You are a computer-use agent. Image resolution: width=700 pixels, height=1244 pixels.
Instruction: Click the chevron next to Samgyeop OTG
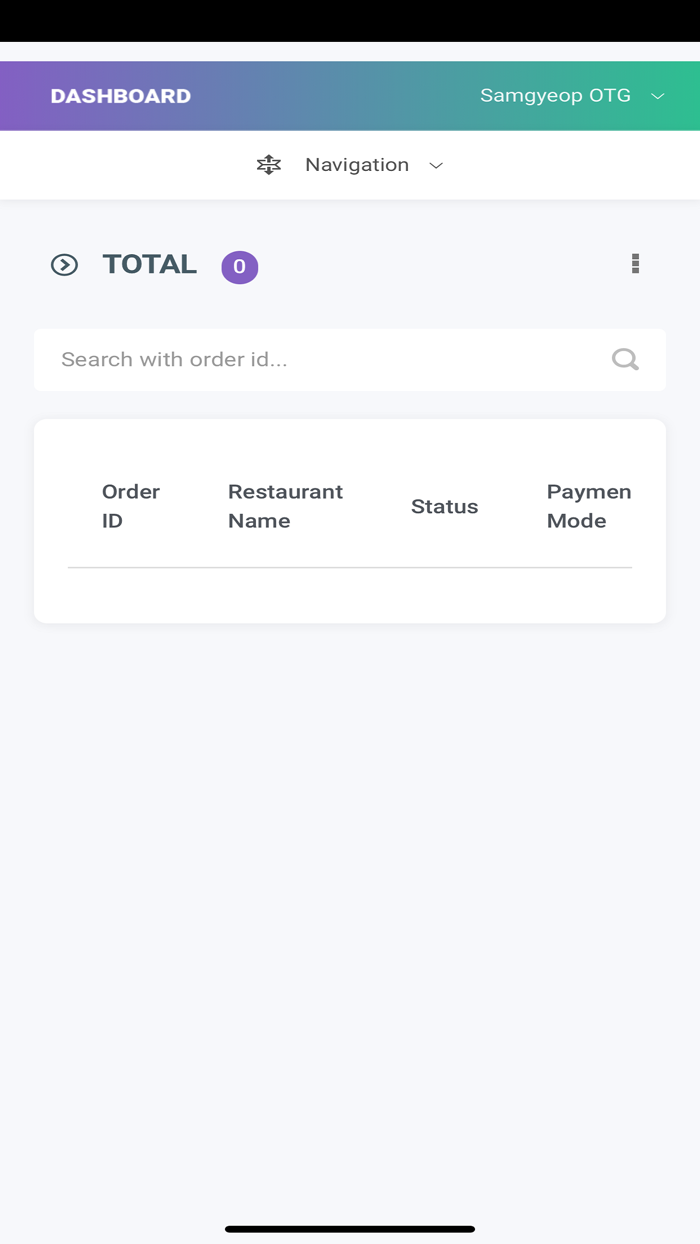[x=658, y=97]
